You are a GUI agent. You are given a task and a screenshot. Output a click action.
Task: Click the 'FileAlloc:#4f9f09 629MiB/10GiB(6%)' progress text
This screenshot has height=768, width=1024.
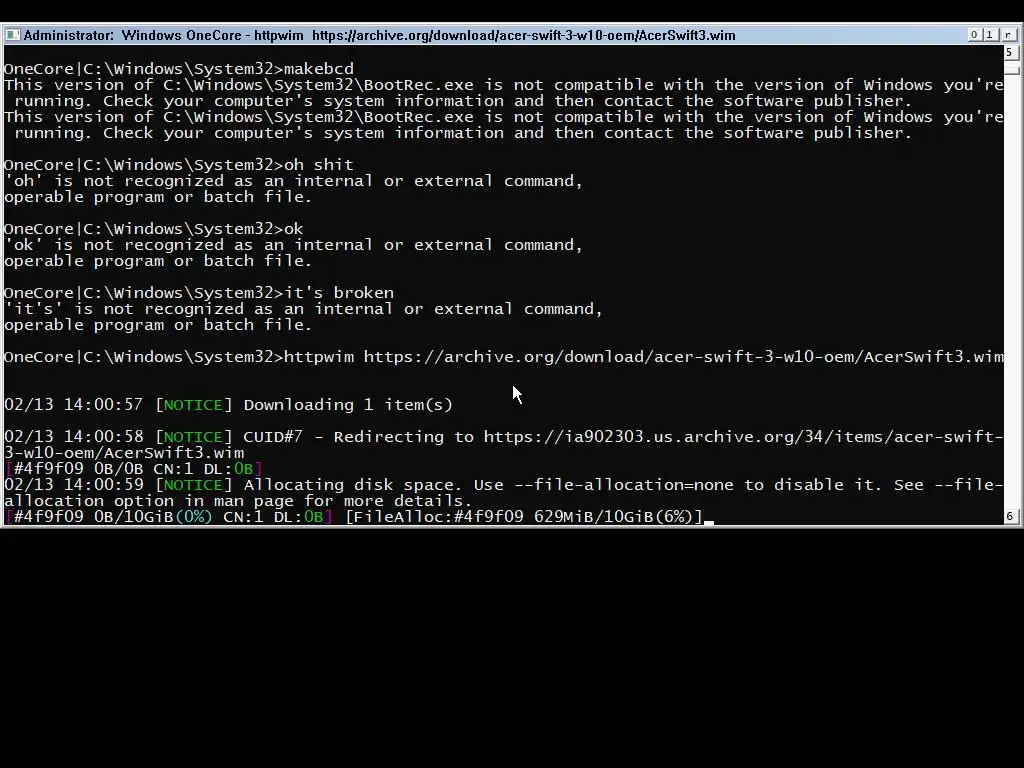click(x=524, y=517)
